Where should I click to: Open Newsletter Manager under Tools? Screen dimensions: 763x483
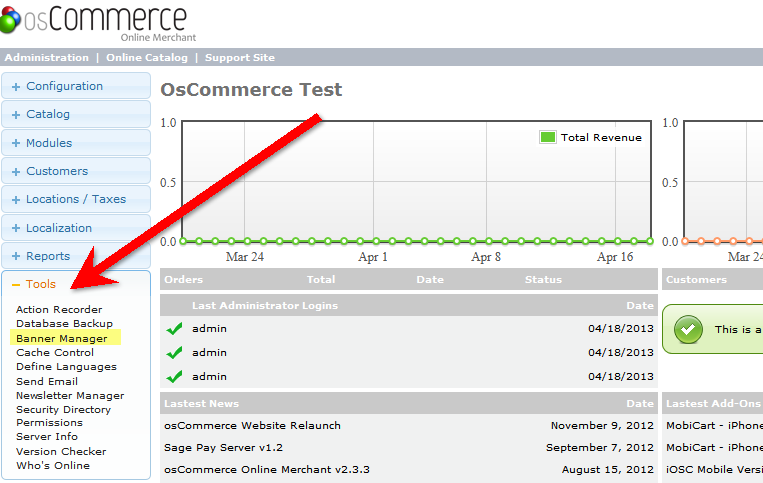[x=70, y=395]
